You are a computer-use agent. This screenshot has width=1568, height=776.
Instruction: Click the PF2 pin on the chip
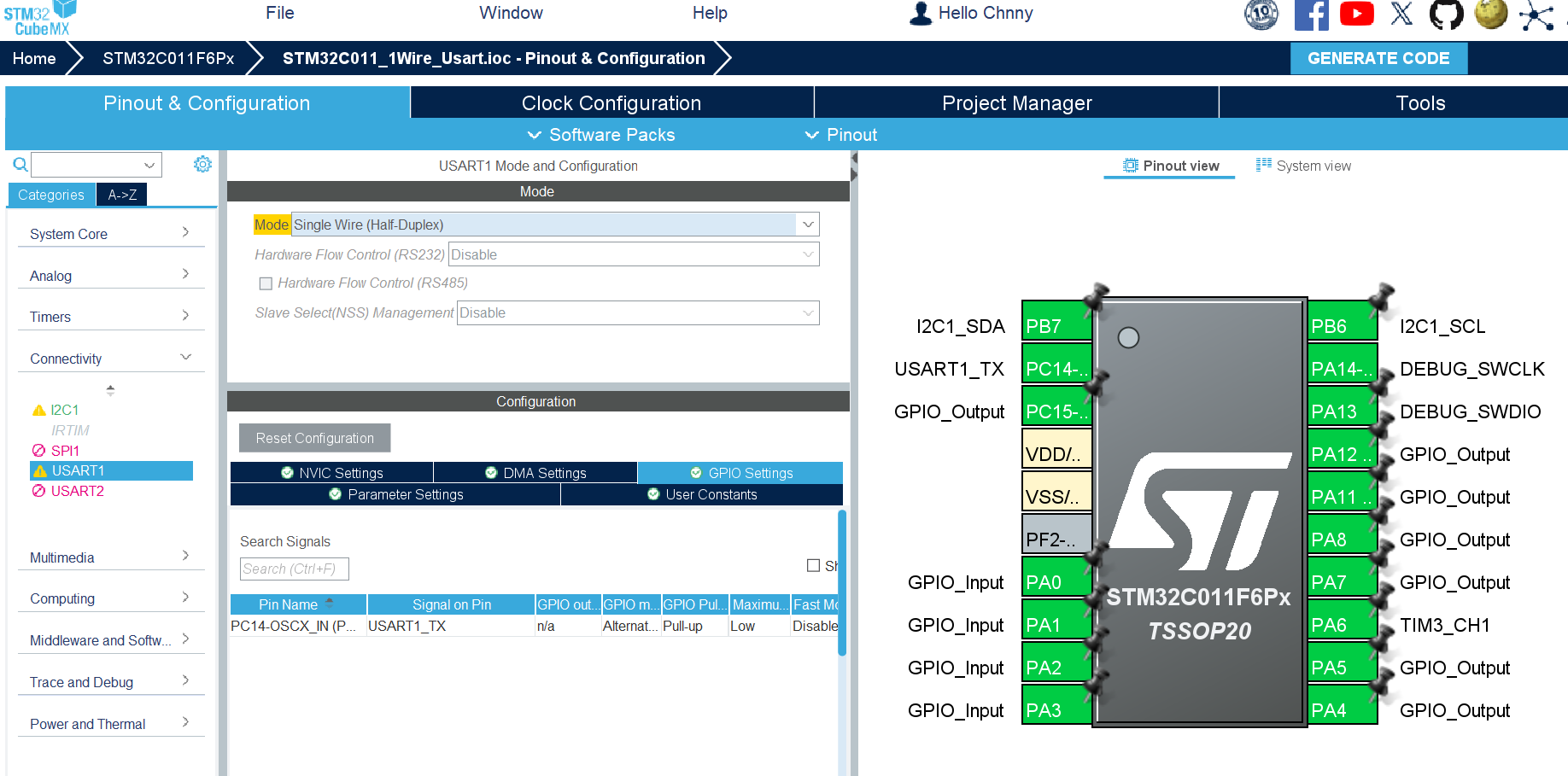tap(1056, 534)
